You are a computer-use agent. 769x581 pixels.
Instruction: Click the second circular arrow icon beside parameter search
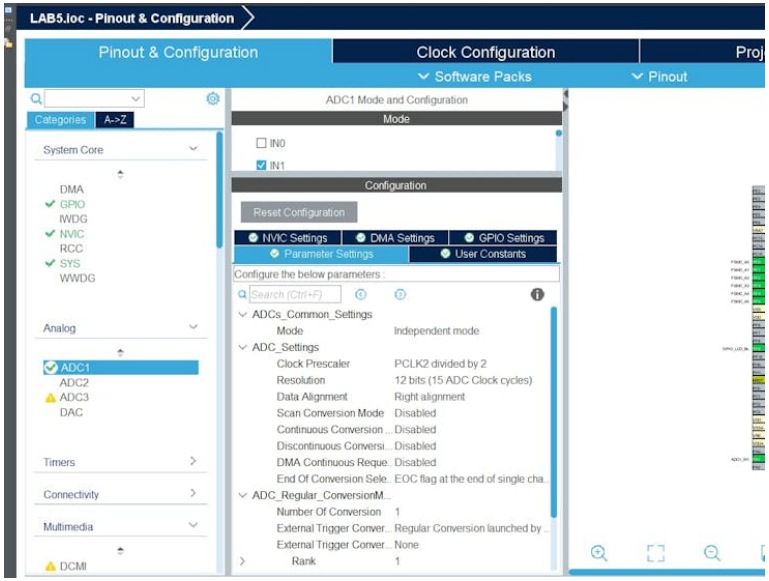click(x=400, y=294)
